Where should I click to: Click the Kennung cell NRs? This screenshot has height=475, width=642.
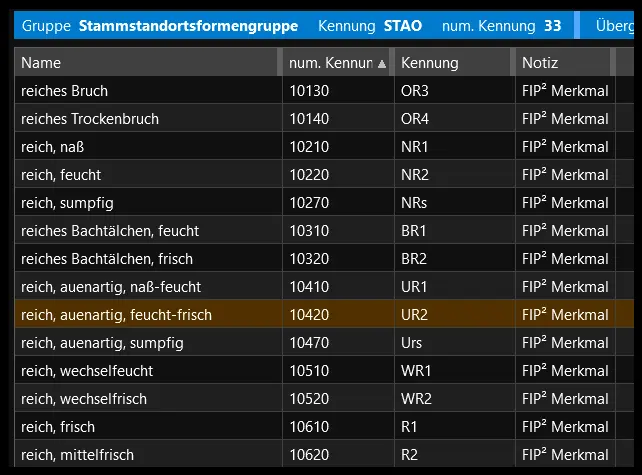click(x=414, y=203)
